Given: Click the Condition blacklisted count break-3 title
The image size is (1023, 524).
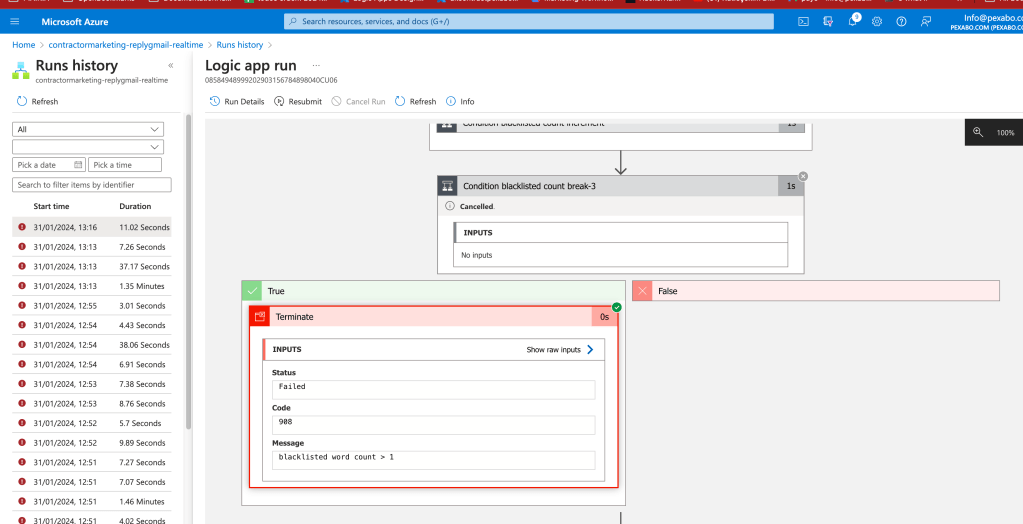Looking at the screenshot, I should pos(529,186).
